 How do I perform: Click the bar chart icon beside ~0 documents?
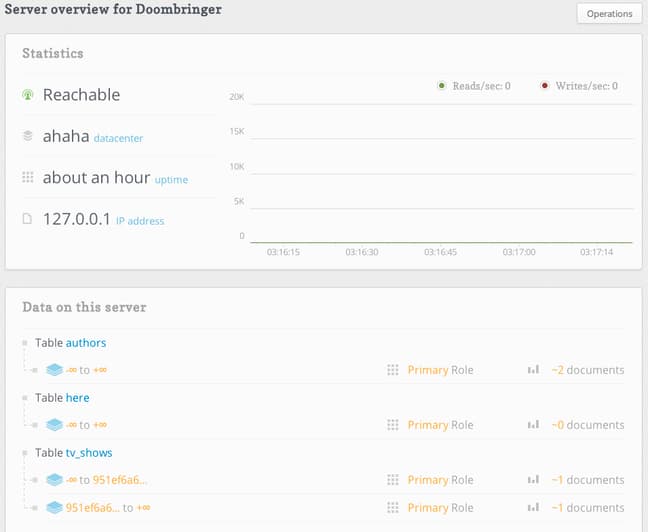pos(533,424)
